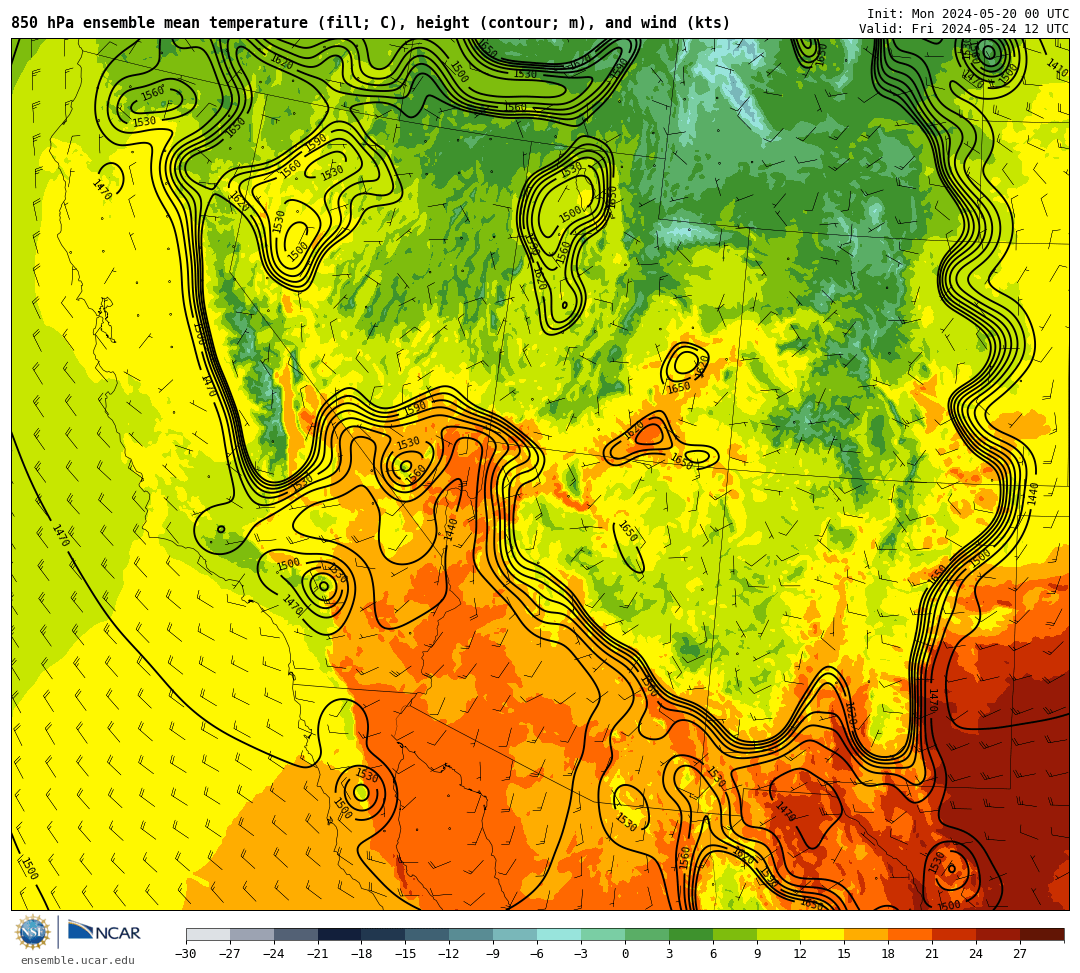Viewport: 1080px width, 973px height.
Task: Pick the orange 18 to 21 colorbar swatch
Action: (911, 934)
